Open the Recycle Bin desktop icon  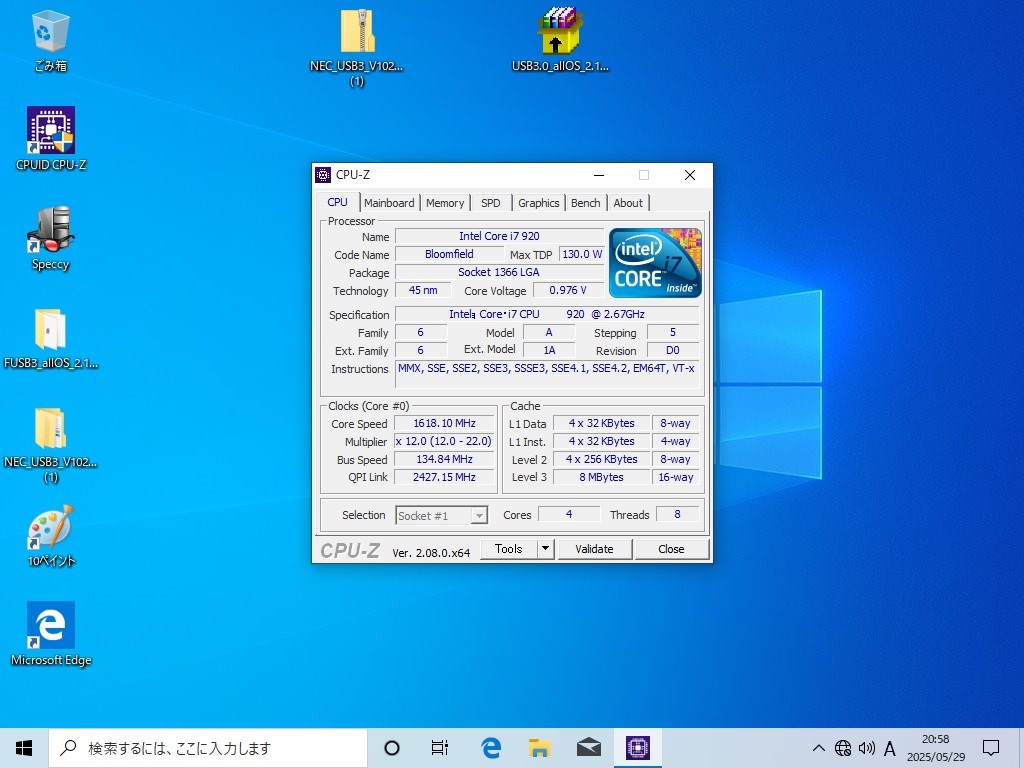[50, 40]
